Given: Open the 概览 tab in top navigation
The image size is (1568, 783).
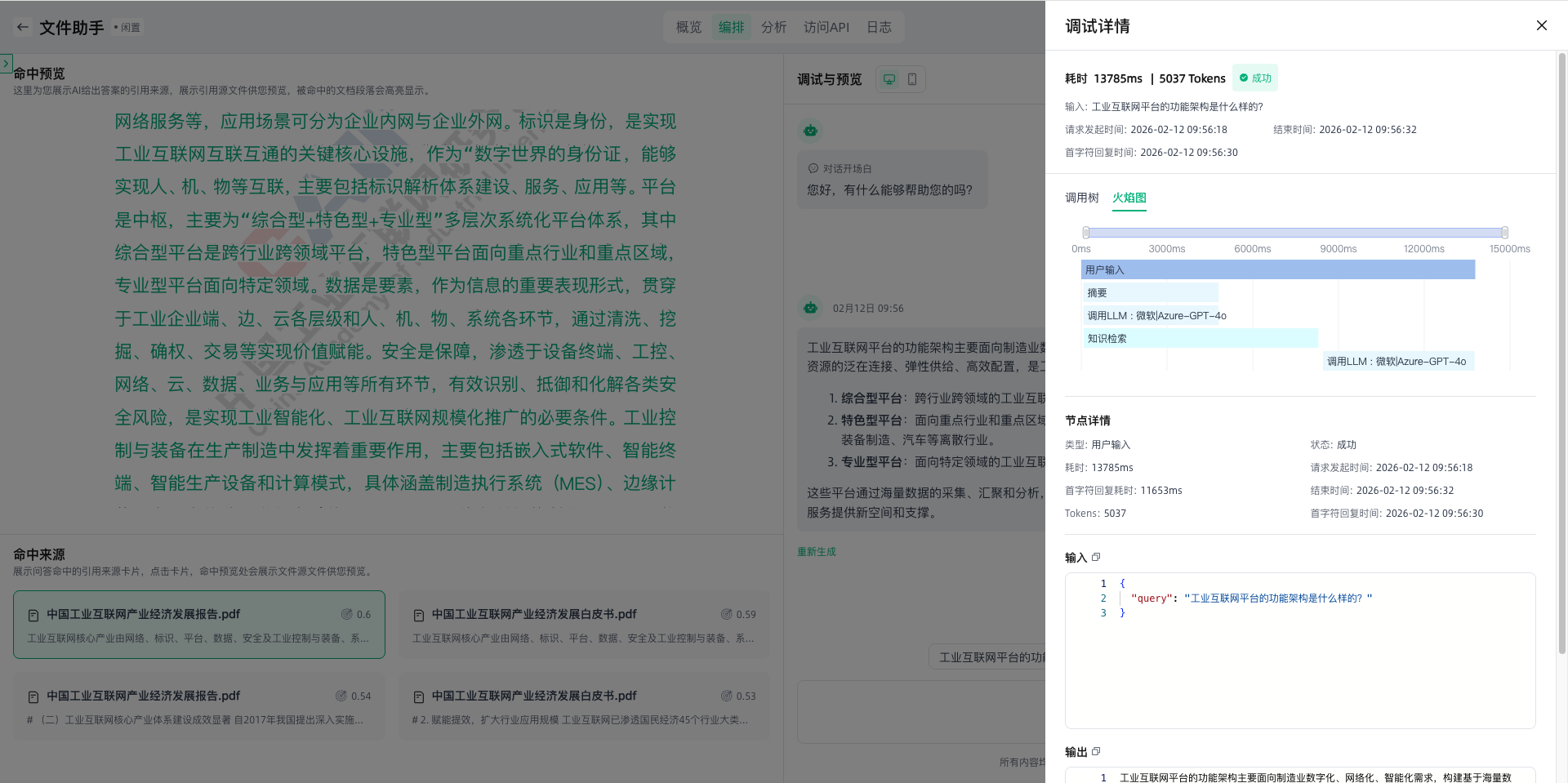Looking at the screenshot, I should point(688,27).
